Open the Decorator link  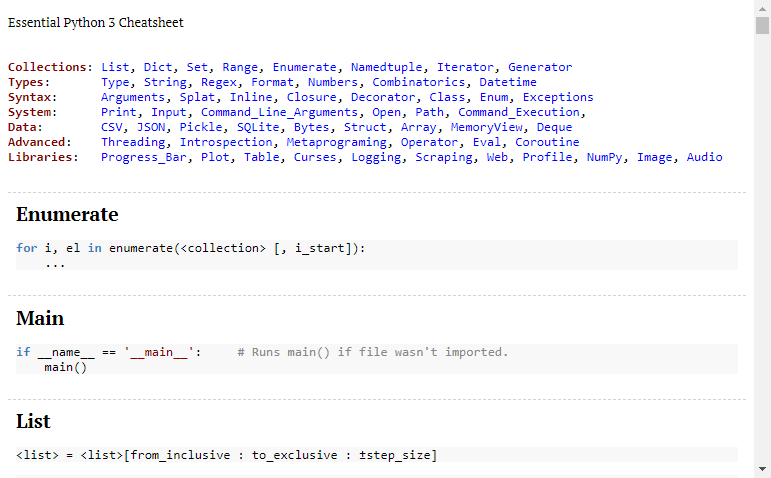point(383,97)
